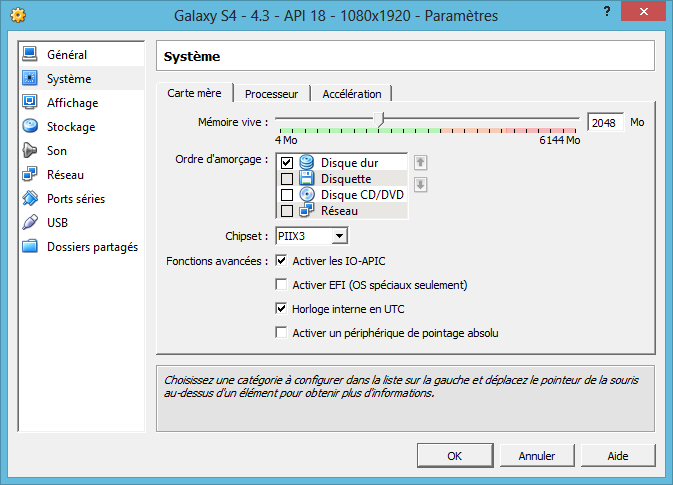Image resolution: width=673 pixels, height=485 pixels.
Task: Click the Affichage display icon
Action: [30, 102]
